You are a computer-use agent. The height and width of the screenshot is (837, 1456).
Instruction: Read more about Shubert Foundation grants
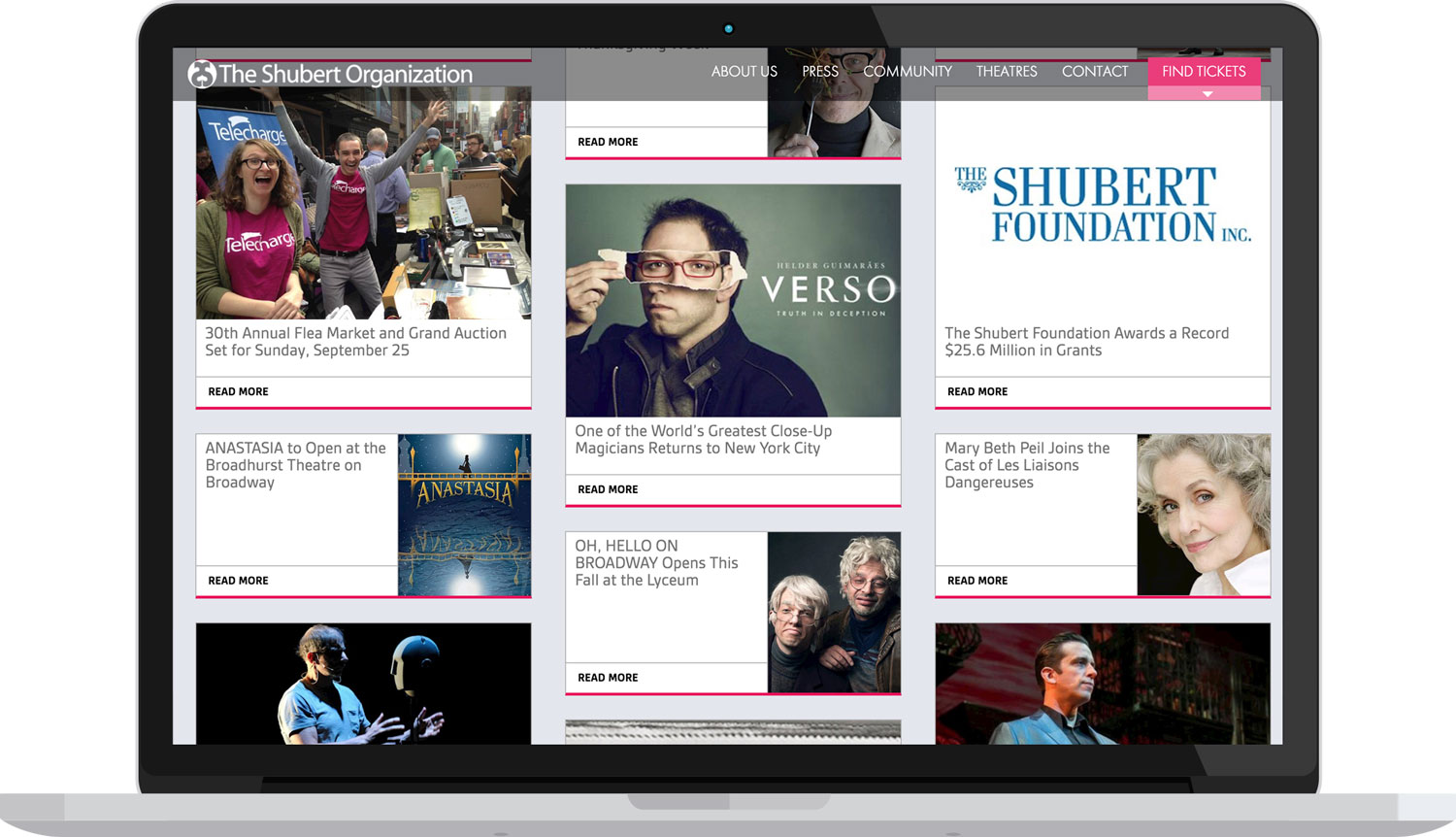point(976,391)
